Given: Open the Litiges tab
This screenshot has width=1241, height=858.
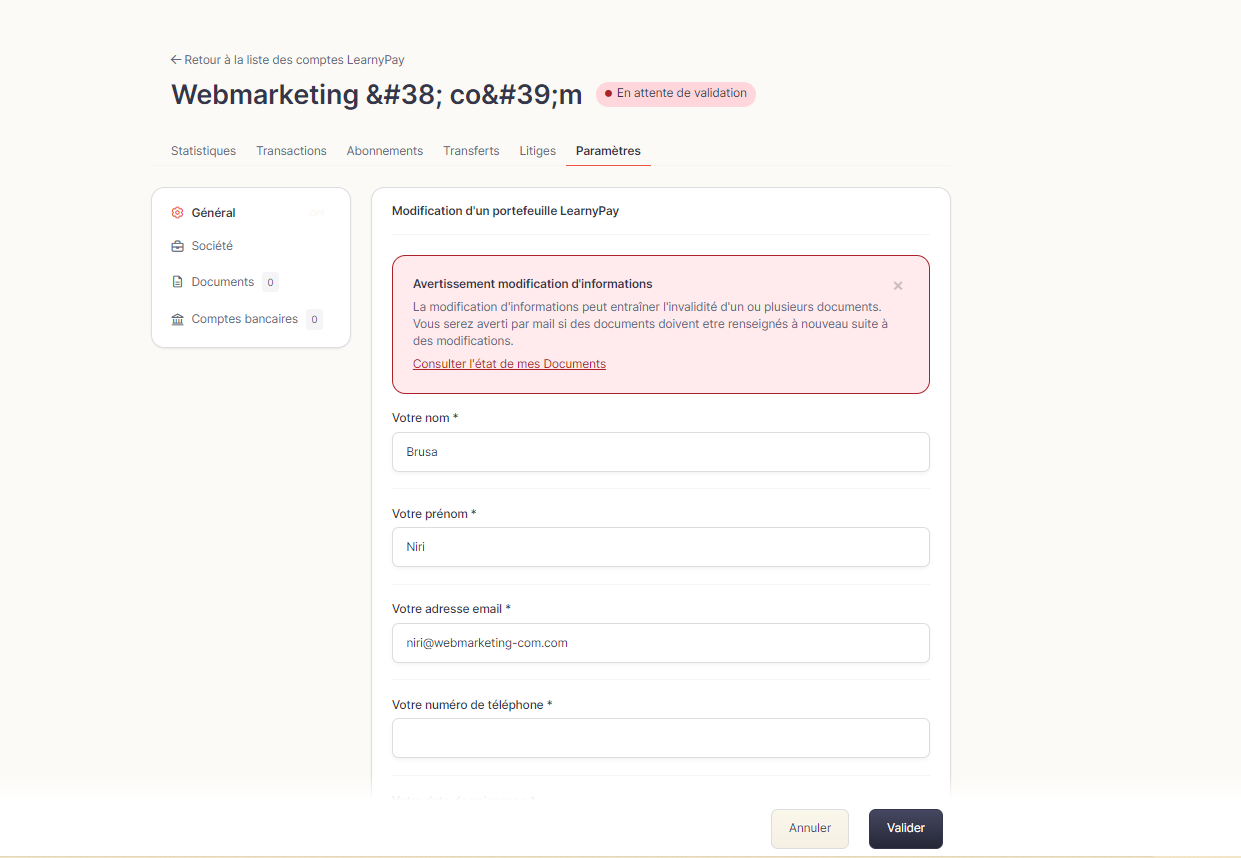Looking at the screenshot, I should [538, 151].
